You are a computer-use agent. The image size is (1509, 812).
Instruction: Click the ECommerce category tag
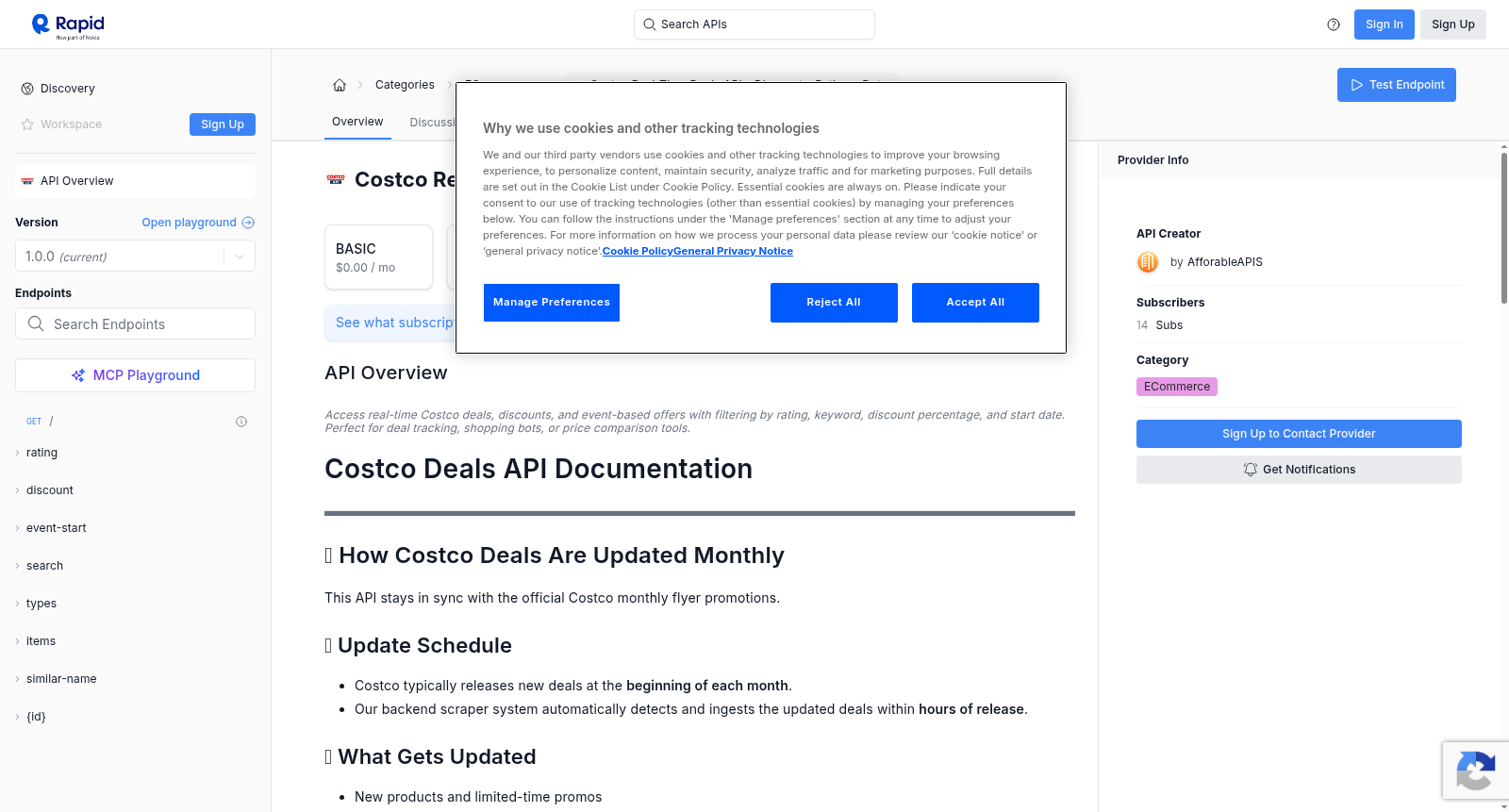pos(1177,387)
